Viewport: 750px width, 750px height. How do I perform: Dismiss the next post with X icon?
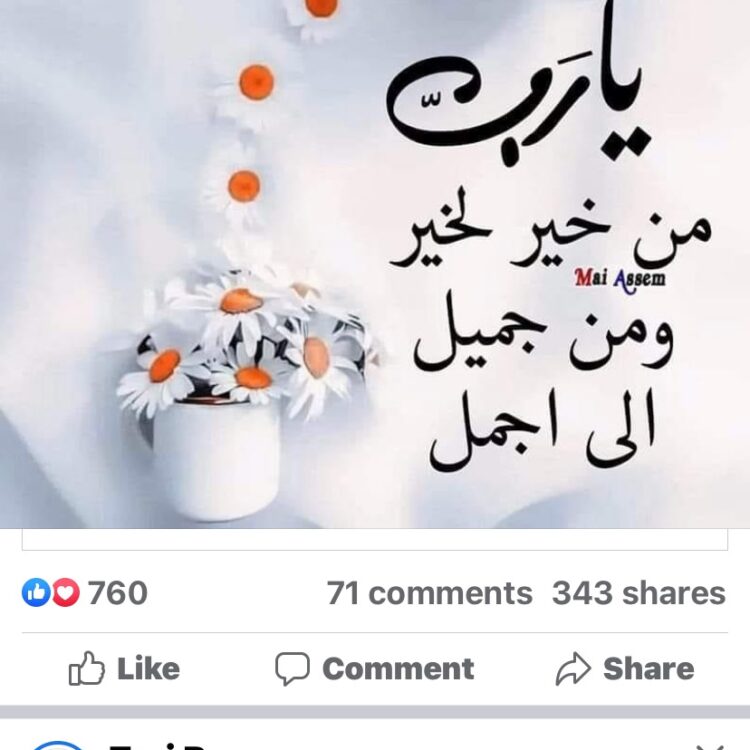click(x=711, y=747)
